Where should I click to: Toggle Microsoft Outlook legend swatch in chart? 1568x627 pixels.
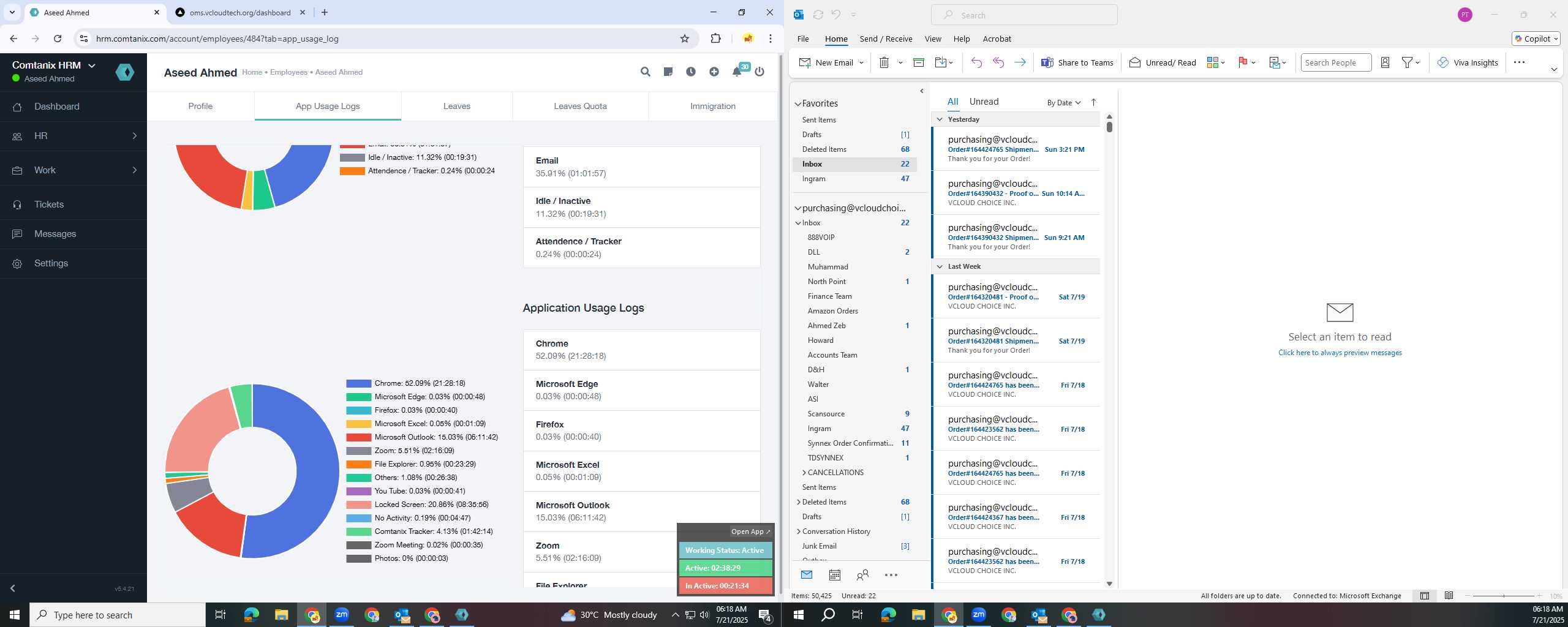(x=358, y=437)
